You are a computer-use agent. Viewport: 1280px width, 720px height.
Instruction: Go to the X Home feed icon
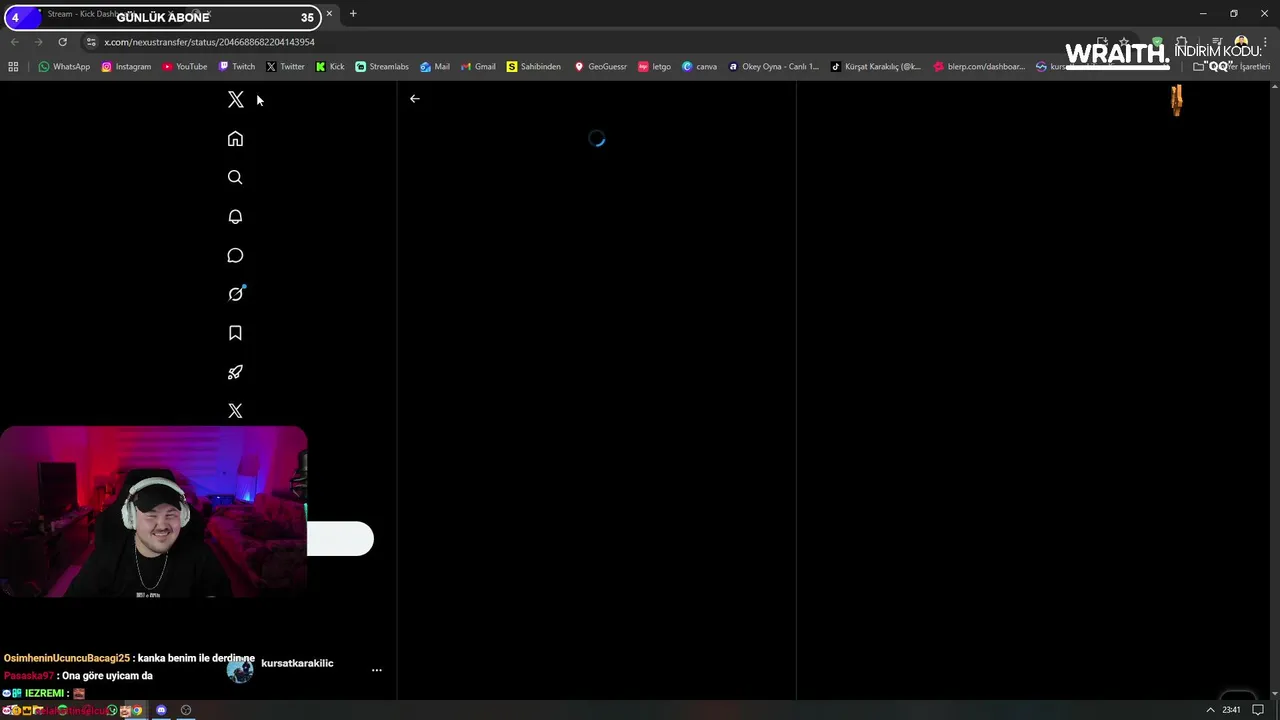point(235,139)
